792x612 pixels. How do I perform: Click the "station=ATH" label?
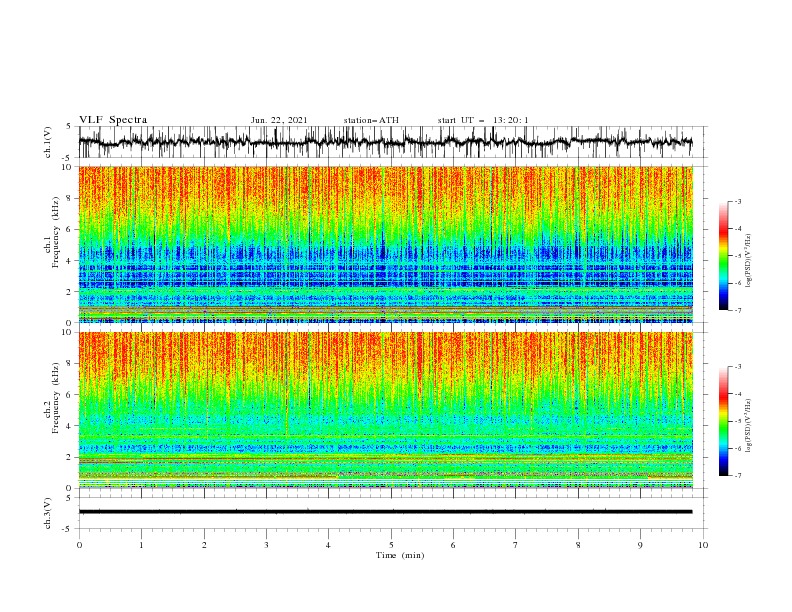371,120
